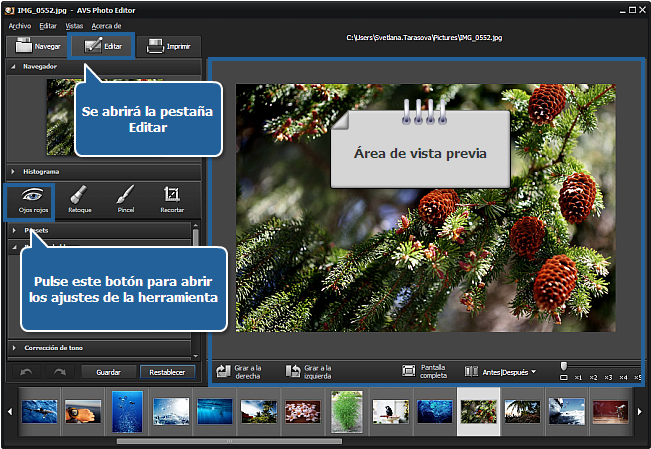The image size is (651, 449).
Task: Switch to the Navegar tab
Action: pos(37,46)
